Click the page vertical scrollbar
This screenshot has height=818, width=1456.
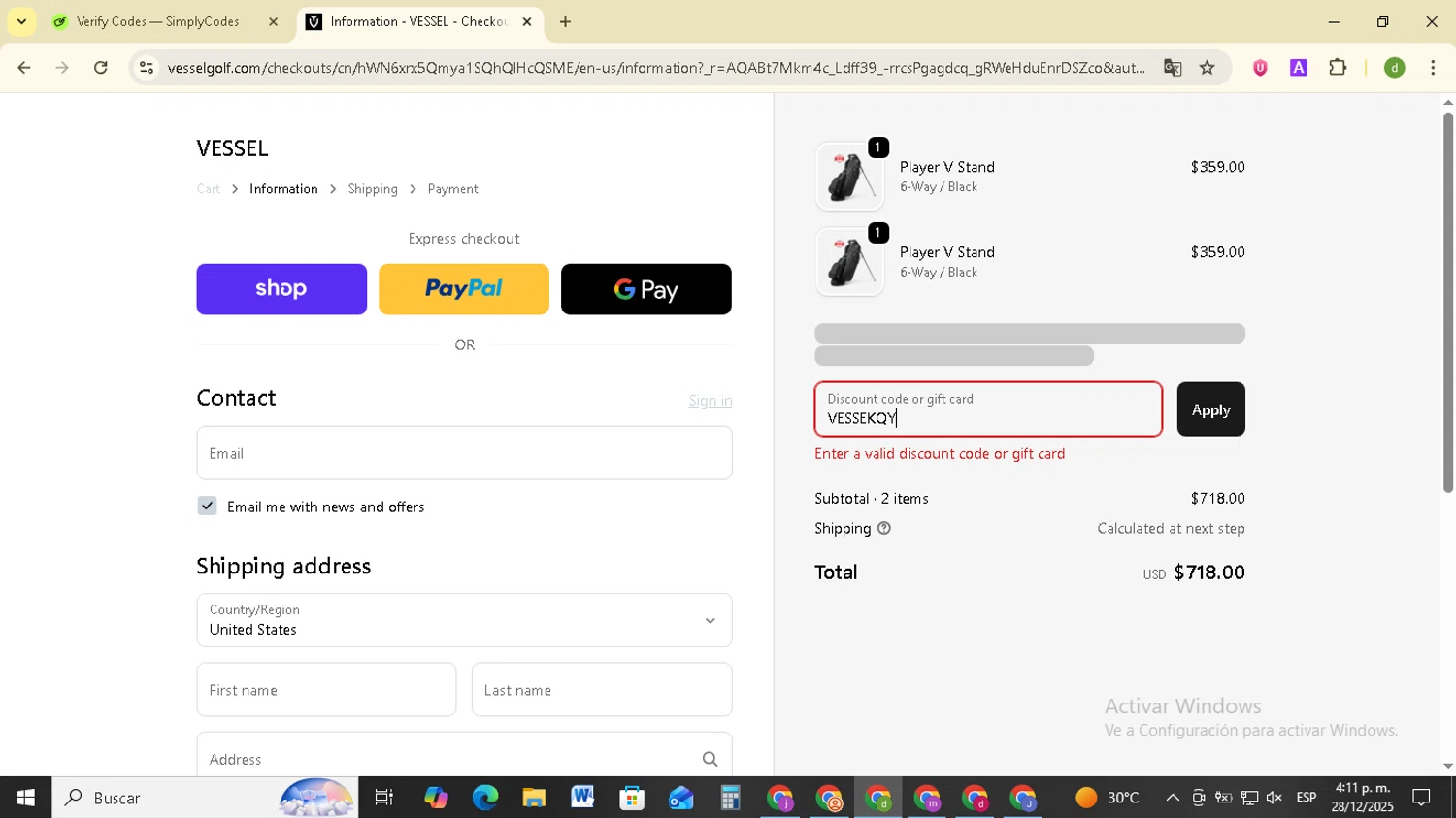pos(1448,302)
